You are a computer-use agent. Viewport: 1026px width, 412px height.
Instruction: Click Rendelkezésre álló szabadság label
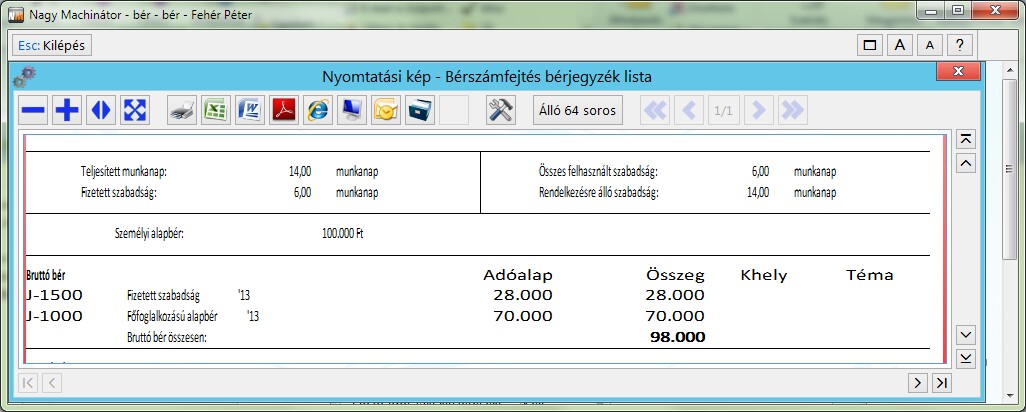[x=598, y=193]
